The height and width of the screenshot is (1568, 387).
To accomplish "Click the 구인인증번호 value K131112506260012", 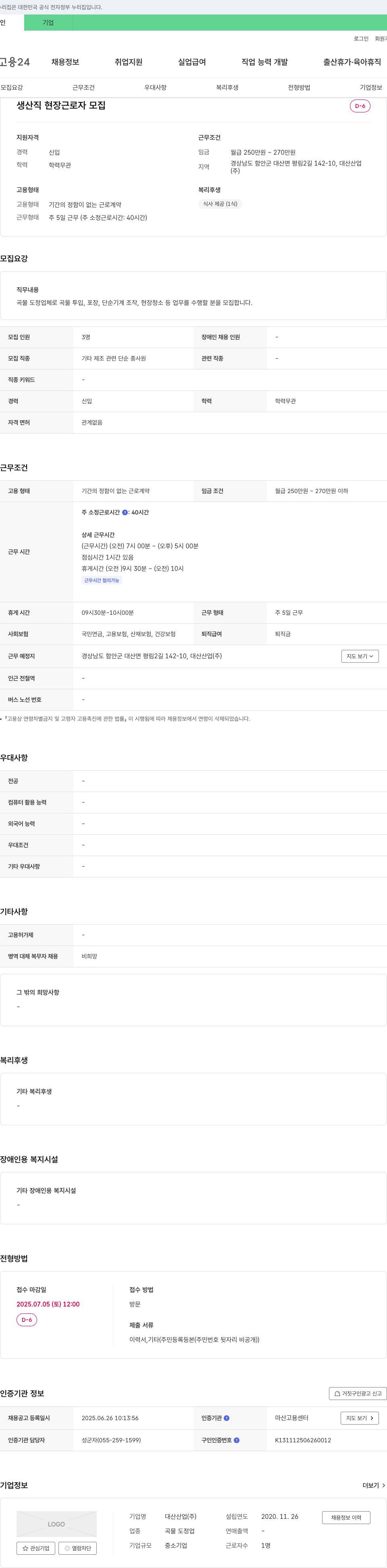I will tap(303, 1440).
